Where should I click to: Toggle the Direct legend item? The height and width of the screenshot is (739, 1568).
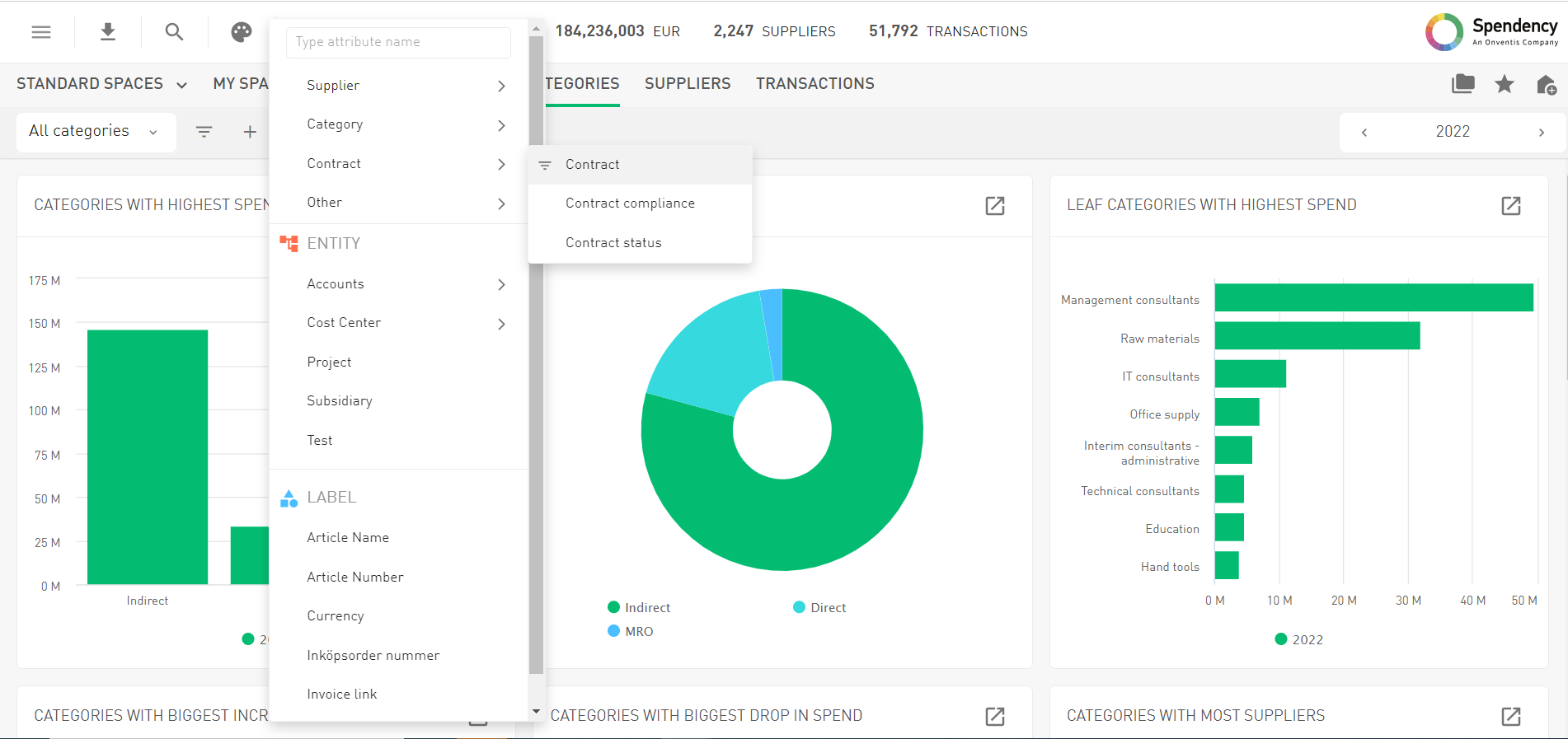[x=819, y=608]
